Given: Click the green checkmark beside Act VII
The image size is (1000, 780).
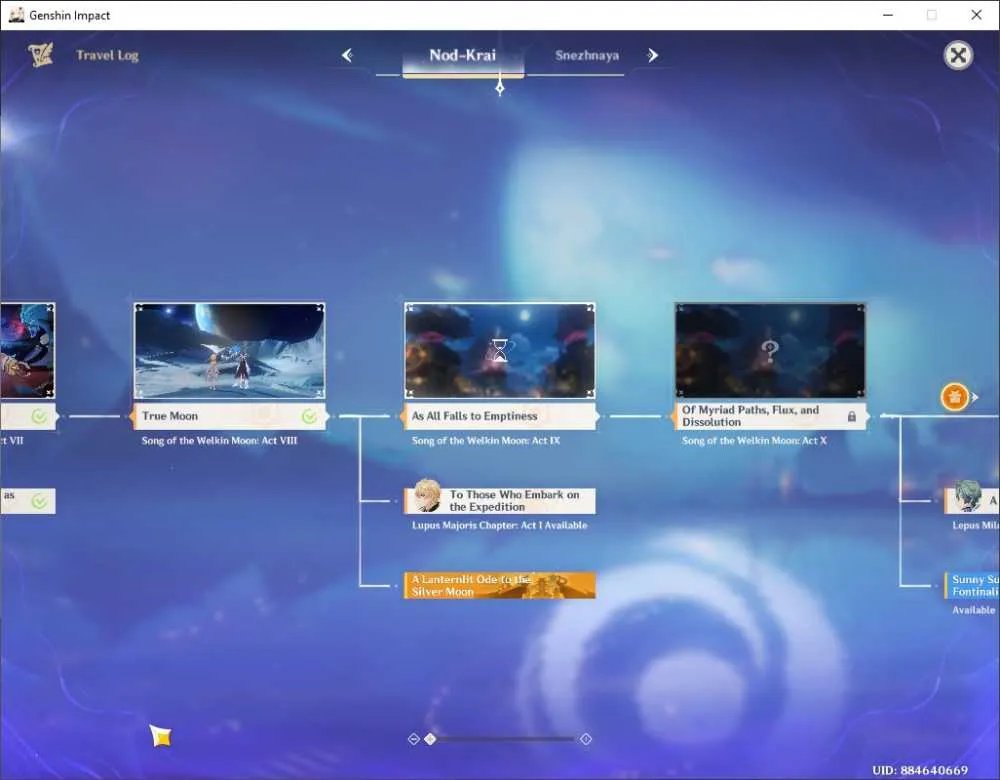Looking at the screenshot, I should (39, 416).
